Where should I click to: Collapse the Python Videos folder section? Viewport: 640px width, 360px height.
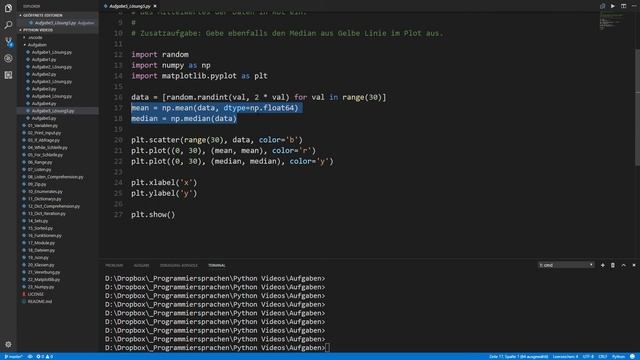coord(38,30)
